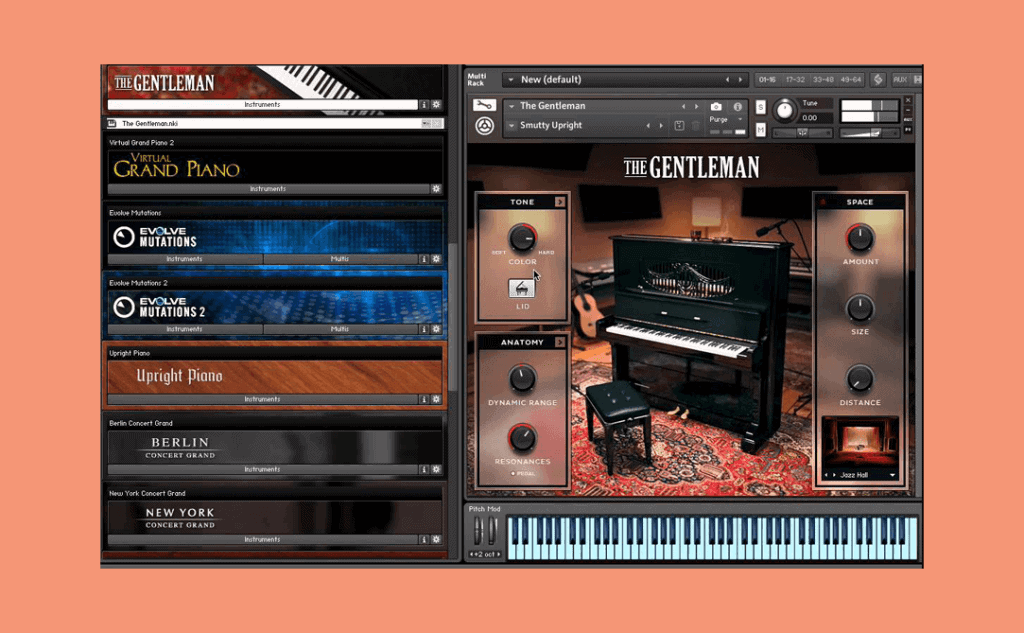Shift the keyboard octave down

pyautogui.click(x=471, y=555)
